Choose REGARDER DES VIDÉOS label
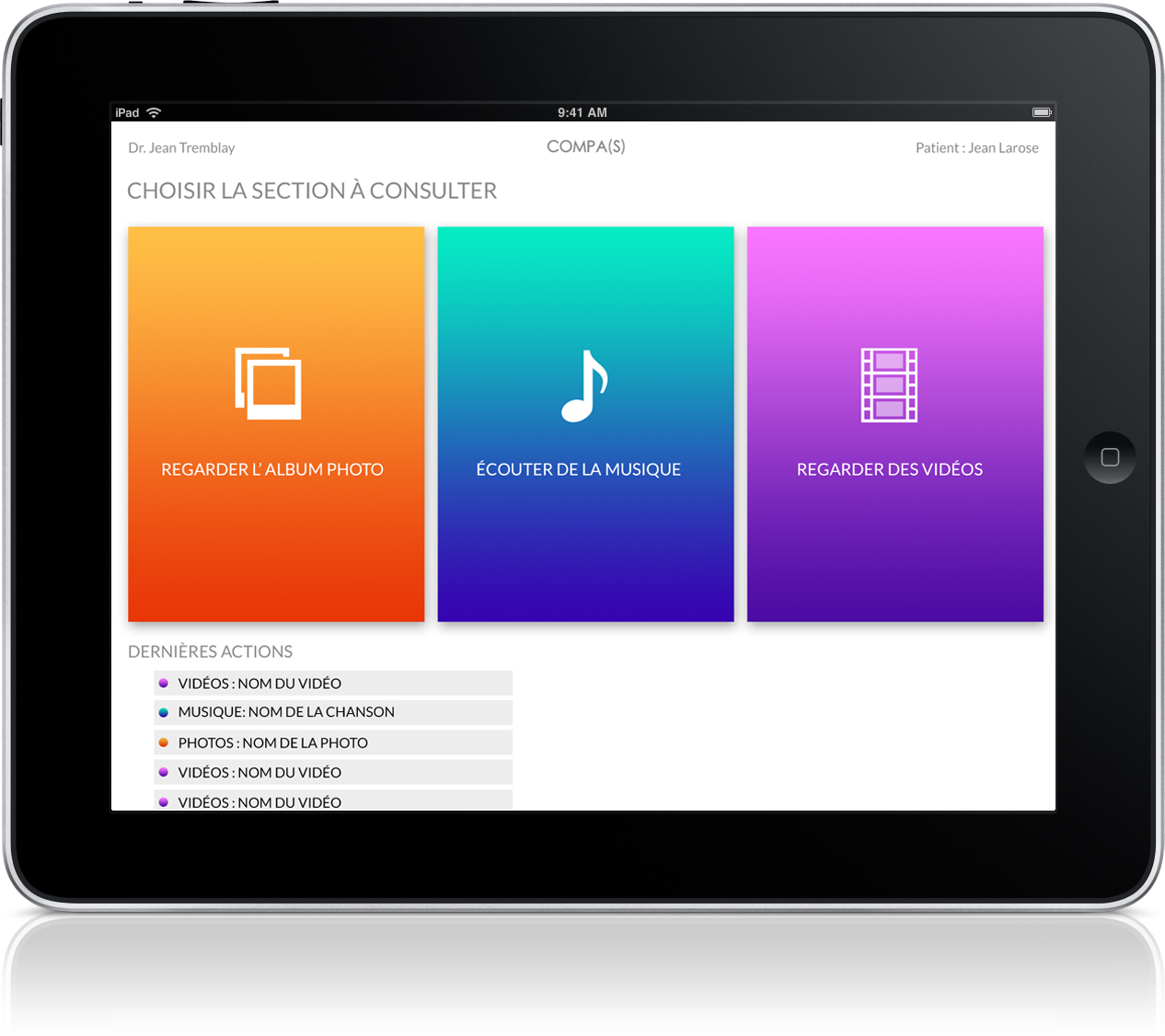The image size is (1165, 1036). coord(890,469)
